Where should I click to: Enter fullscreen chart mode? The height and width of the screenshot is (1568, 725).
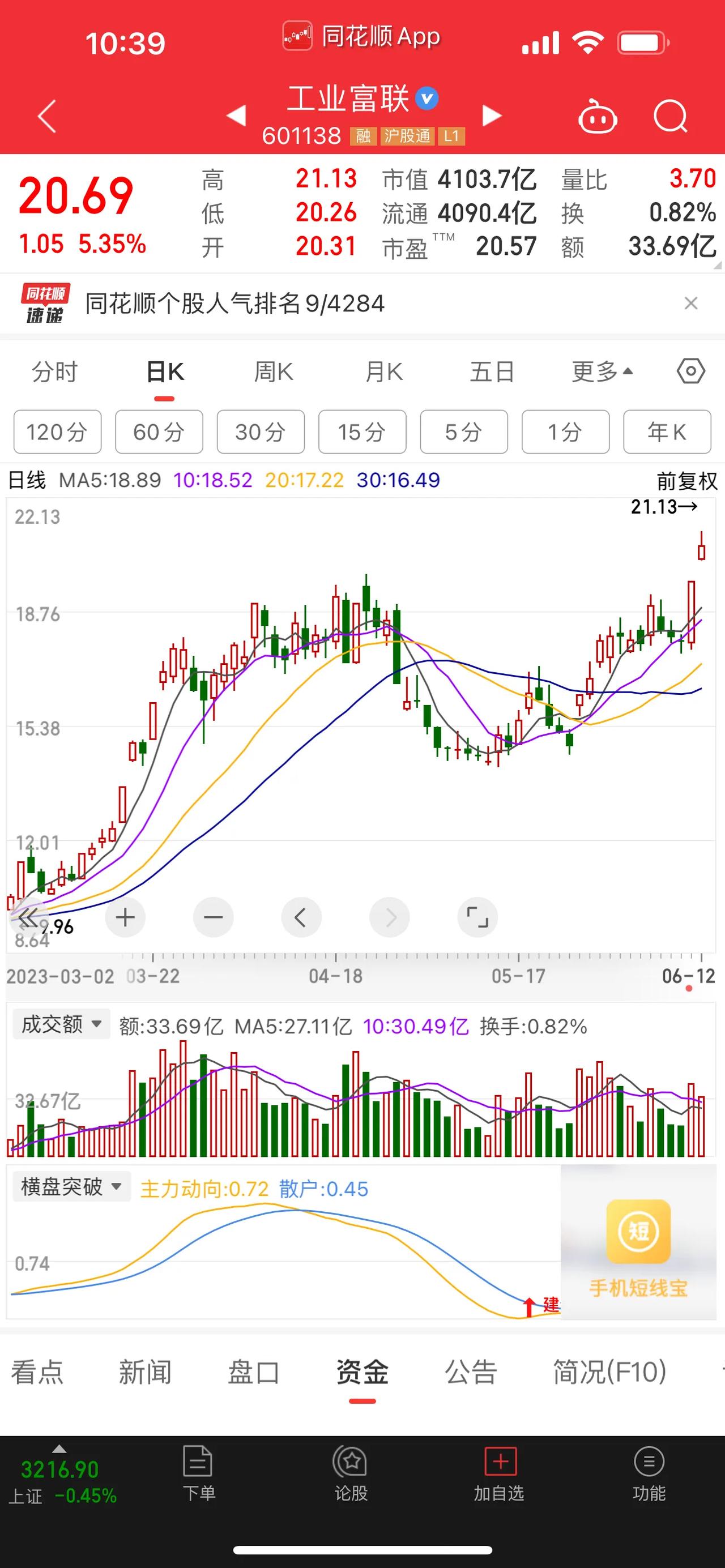(x=477, y=917)
